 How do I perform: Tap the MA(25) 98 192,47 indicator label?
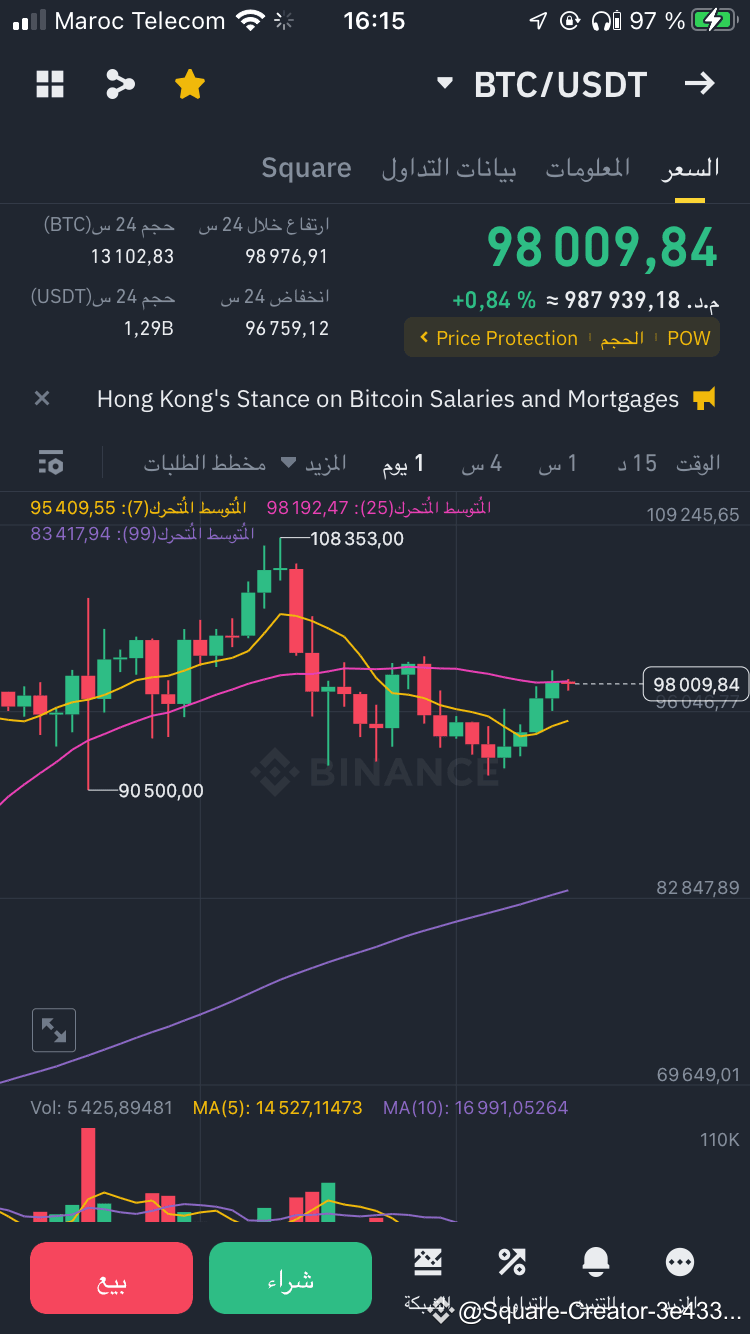tap(378, 508)
